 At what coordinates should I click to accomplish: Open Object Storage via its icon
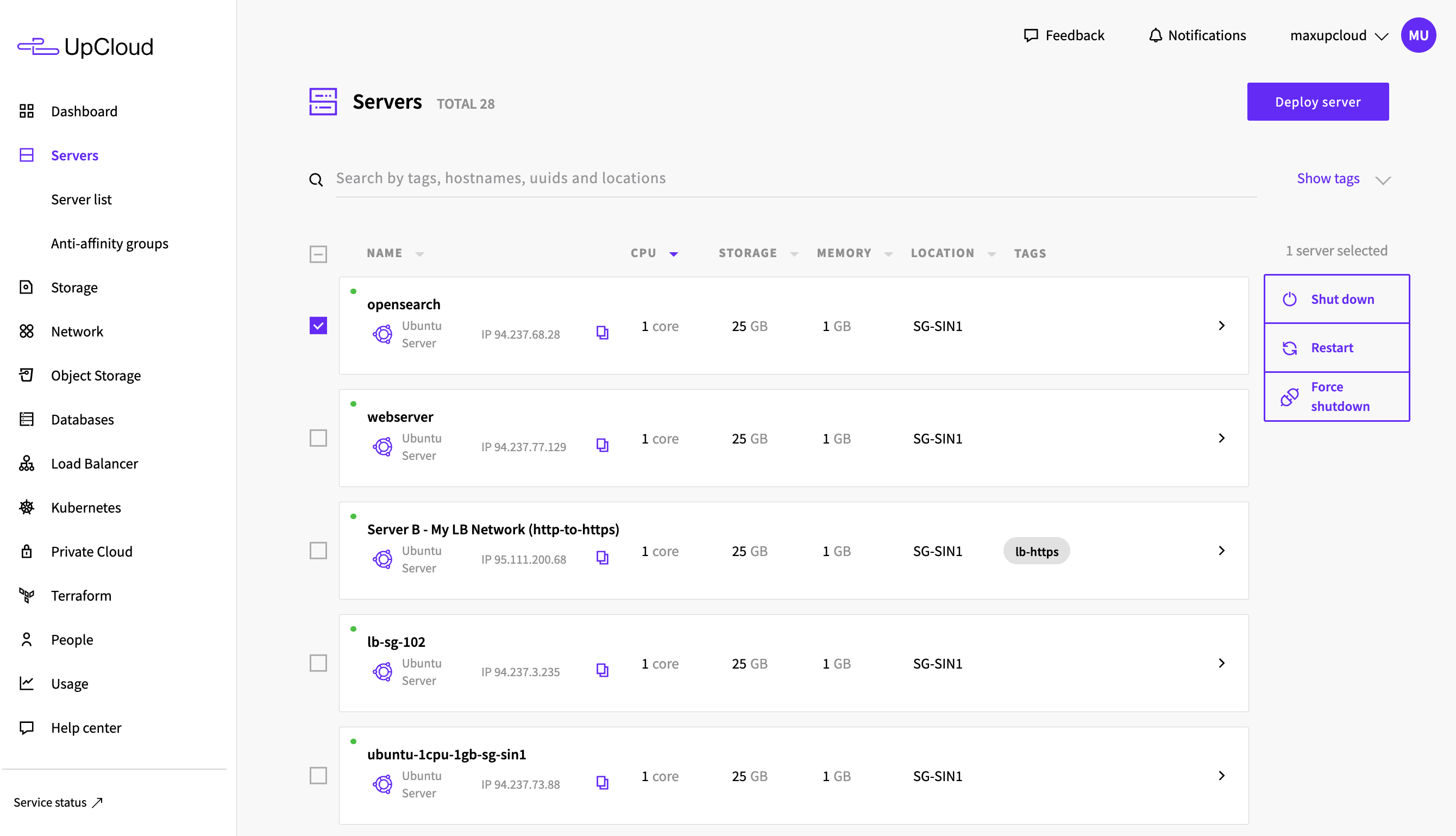[x=27, y=375]
